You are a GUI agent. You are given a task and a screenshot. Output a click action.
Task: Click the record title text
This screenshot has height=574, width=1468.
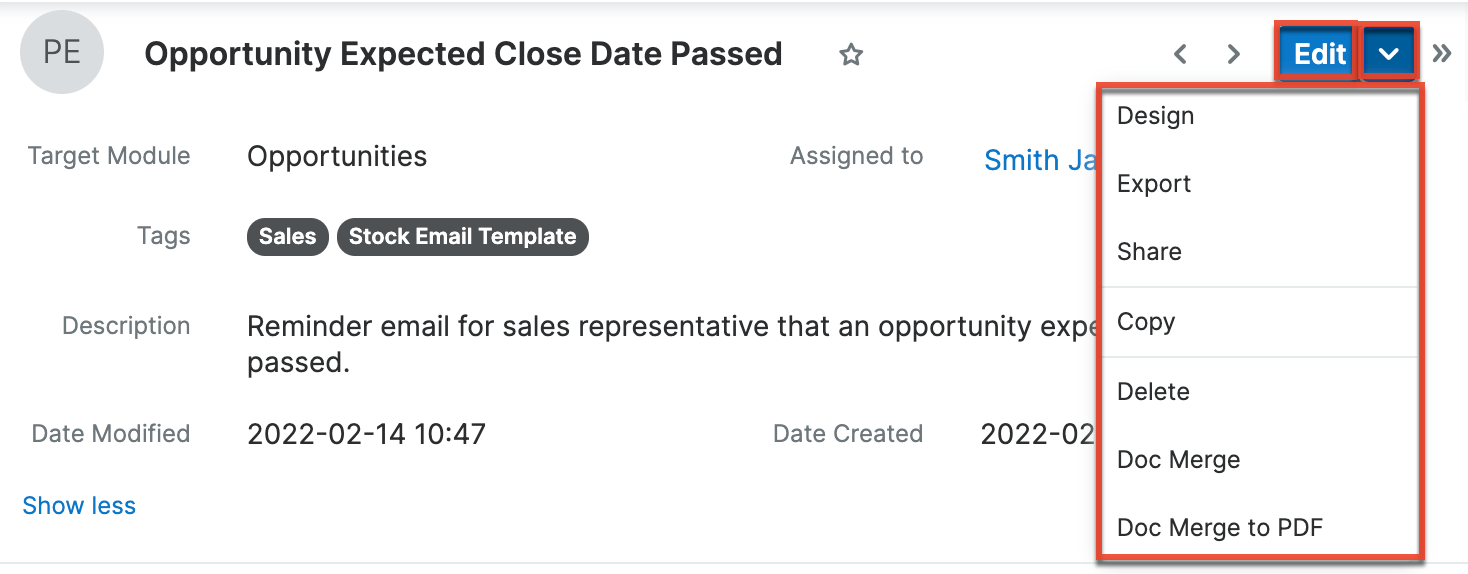[463, 54]
